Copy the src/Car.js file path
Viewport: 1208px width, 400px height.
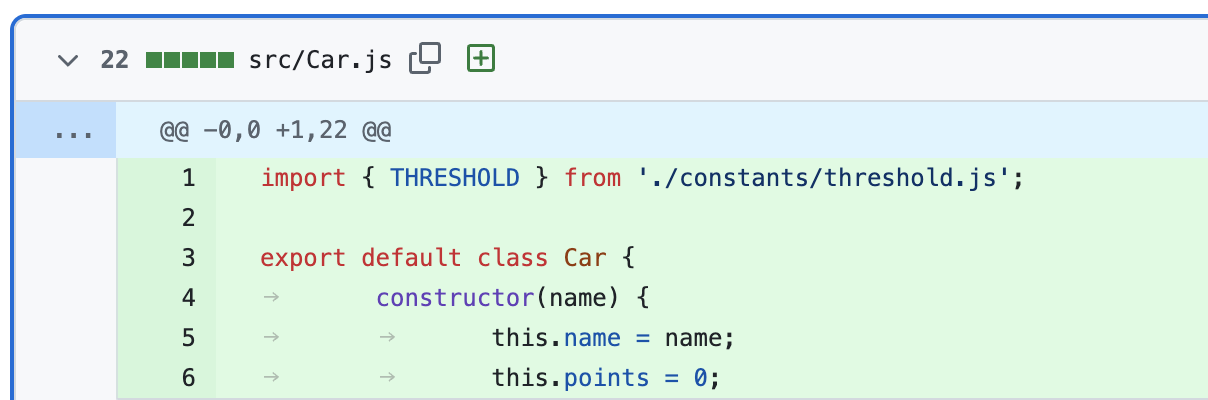[x=425, y=59]
